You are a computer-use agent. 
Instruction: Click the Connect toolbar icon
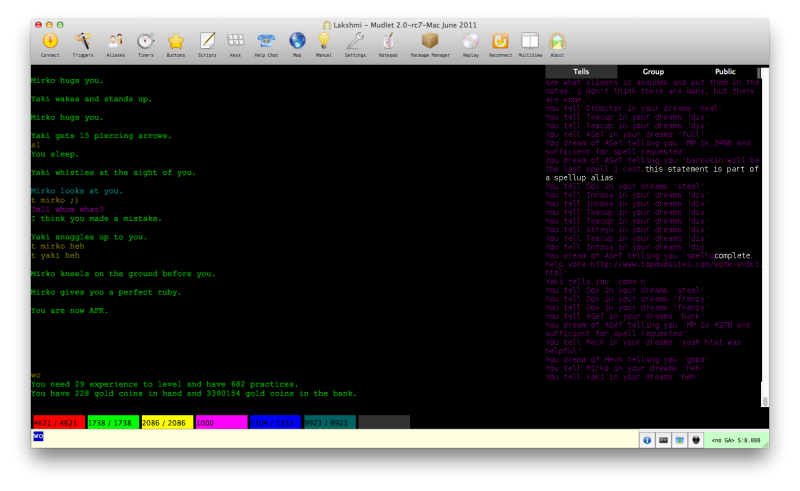(x=50, y=42)
